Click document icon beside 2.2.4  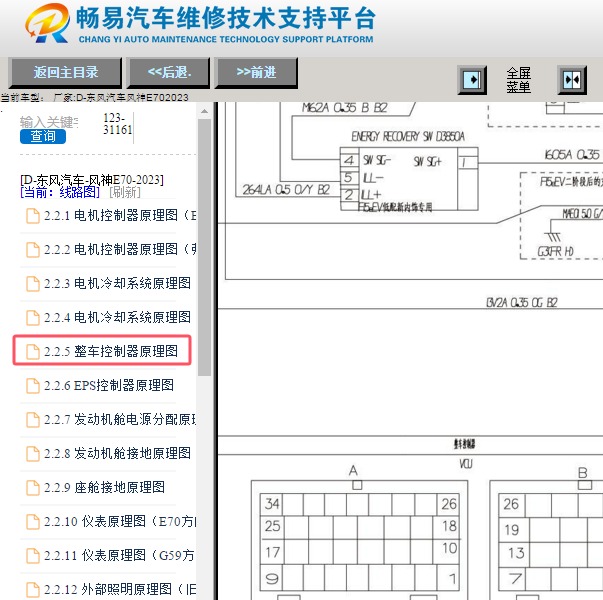pos(33,317)
